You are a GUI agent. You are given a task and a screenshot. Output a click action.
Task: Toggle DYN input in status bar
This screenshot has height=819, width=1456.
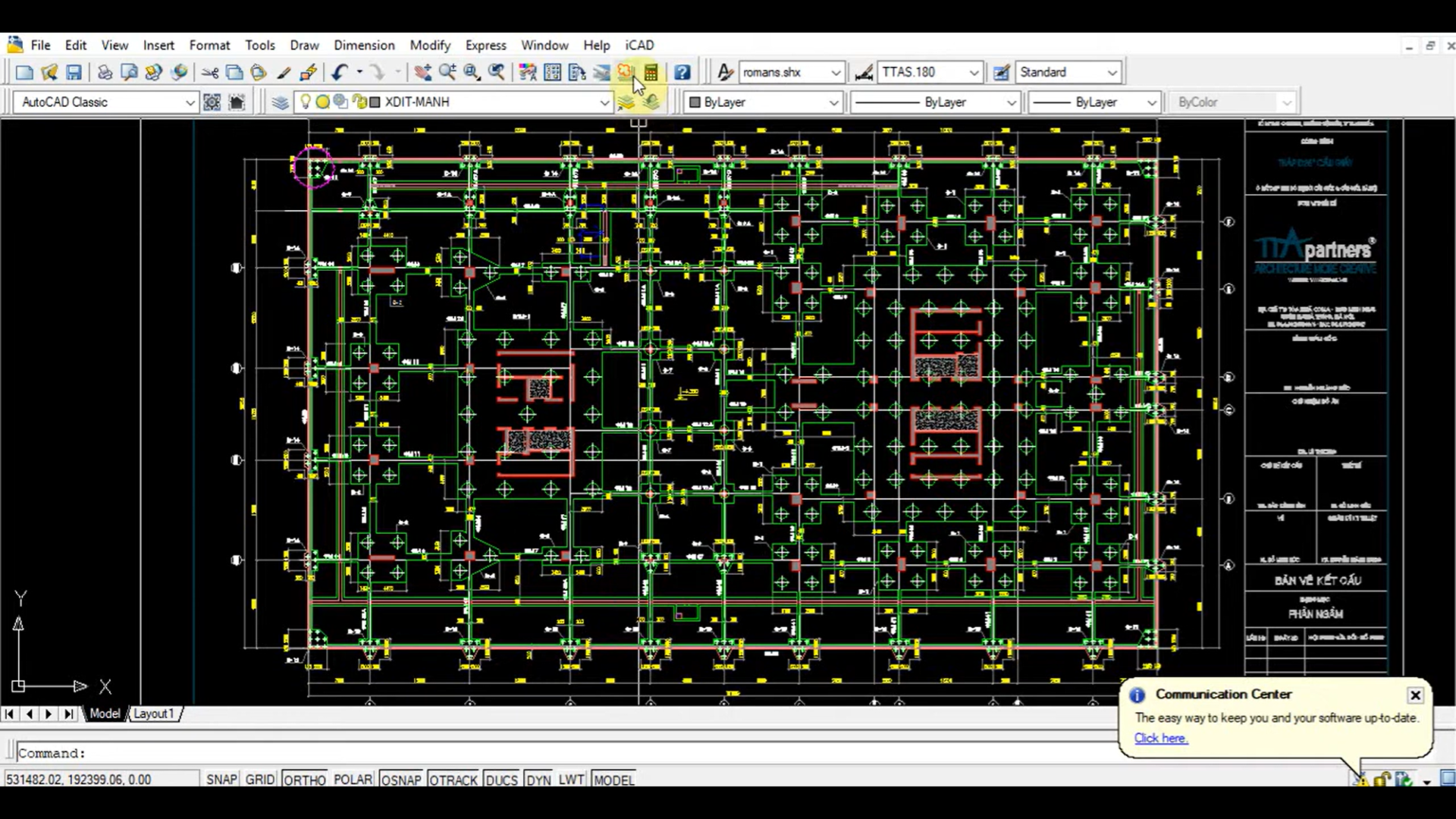538,780
